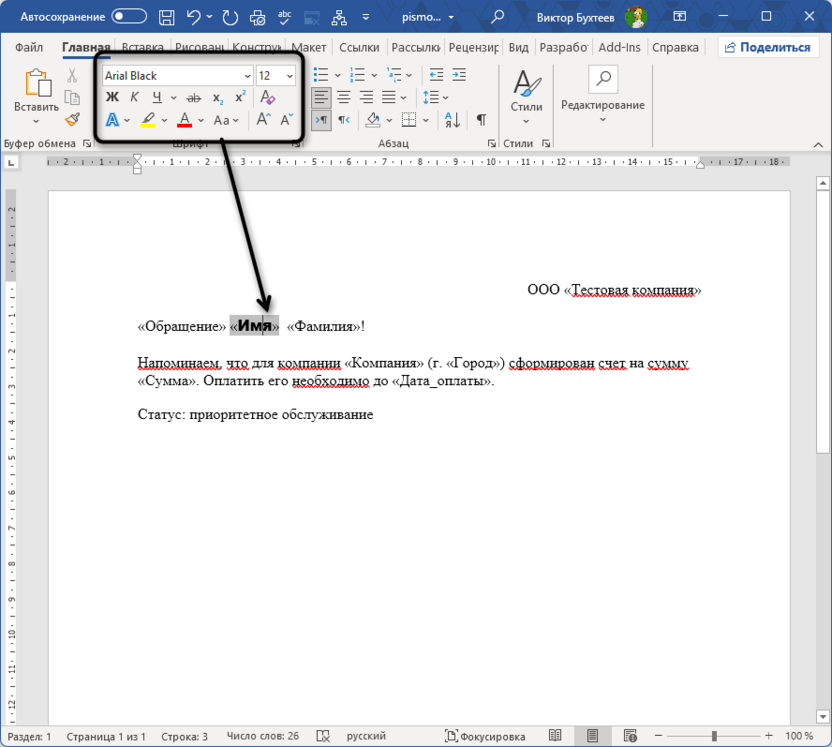
Task: Open the Стили gallery
Action: [x=526, y=97]
